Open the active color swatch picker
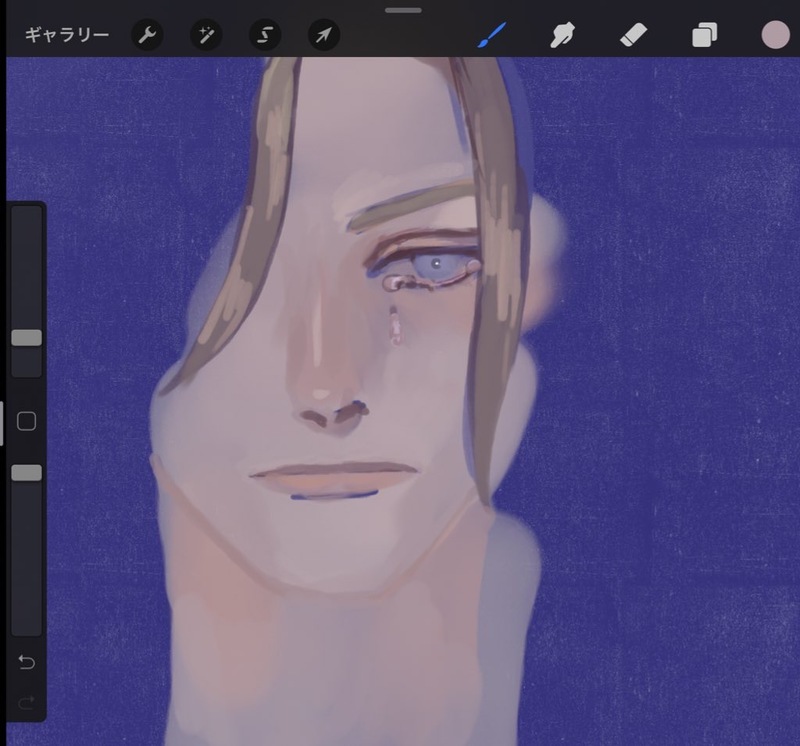Viewport: 800px width, 746px height. pyautogui.click(x=775, y=35)
